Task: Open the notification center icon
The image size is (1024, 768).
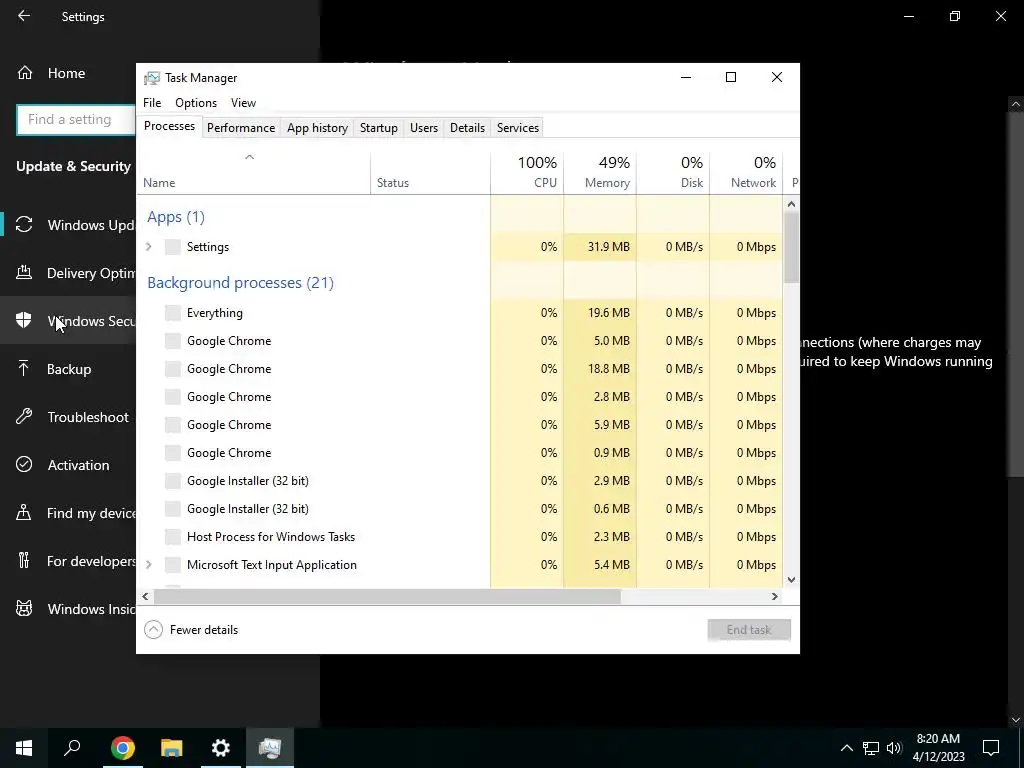Action: click(991, 748)
